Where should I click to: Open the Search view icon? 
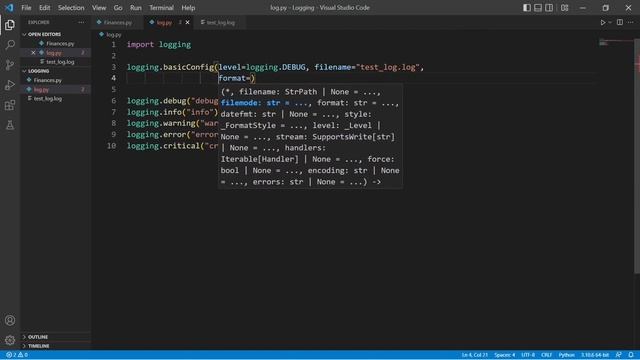(10, 44)
